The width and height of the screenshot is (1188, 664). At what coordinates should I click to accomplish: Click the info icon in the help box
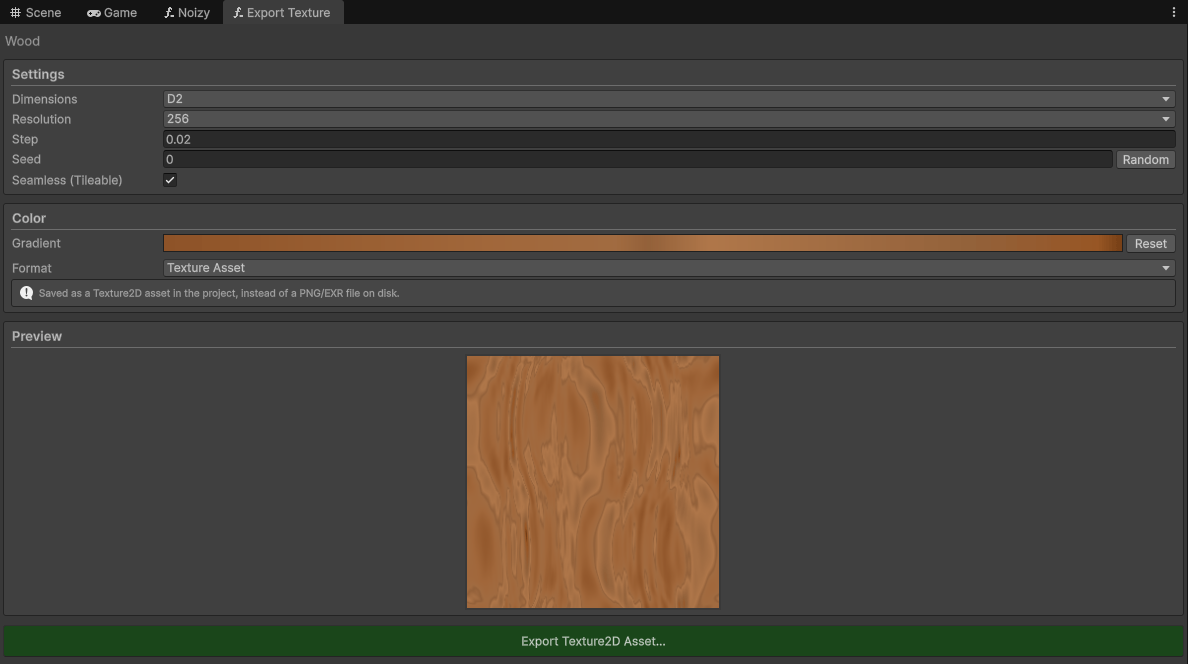tap(27, 293)
